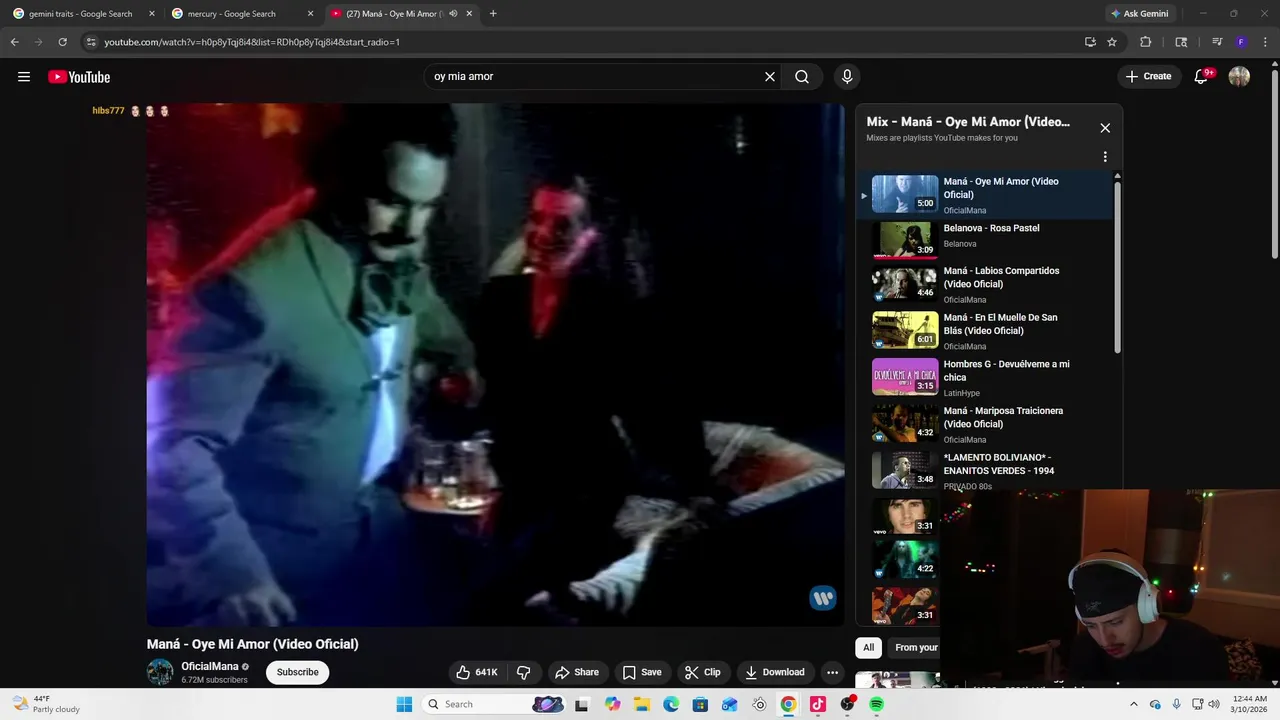Open Chrome extensions puzzle icon
The width and height of the screenshot is (1280, 720).
coord(1146,42)
